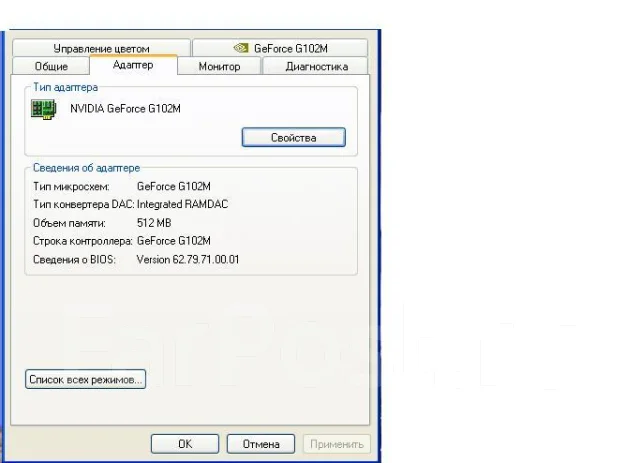Click the Version 62.79.71.00.01 BIOS value

click(x=188, y=259)
